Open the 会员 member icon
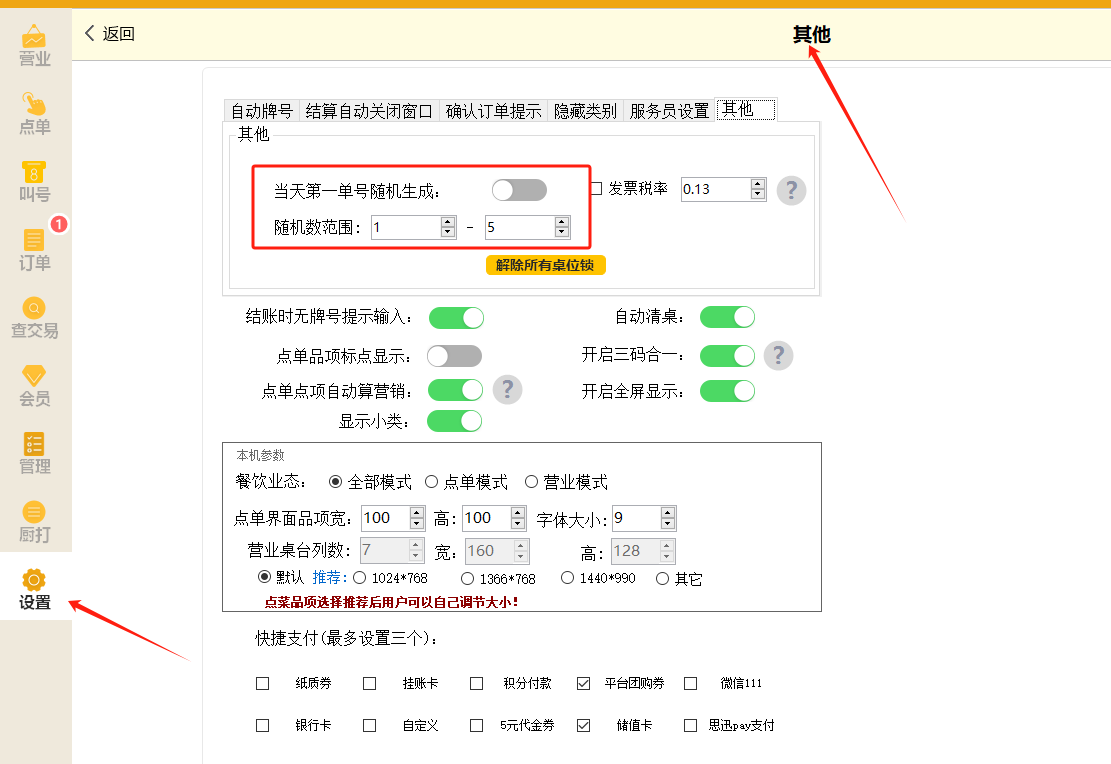1111x764 pixels. click(x=35, y=385)
